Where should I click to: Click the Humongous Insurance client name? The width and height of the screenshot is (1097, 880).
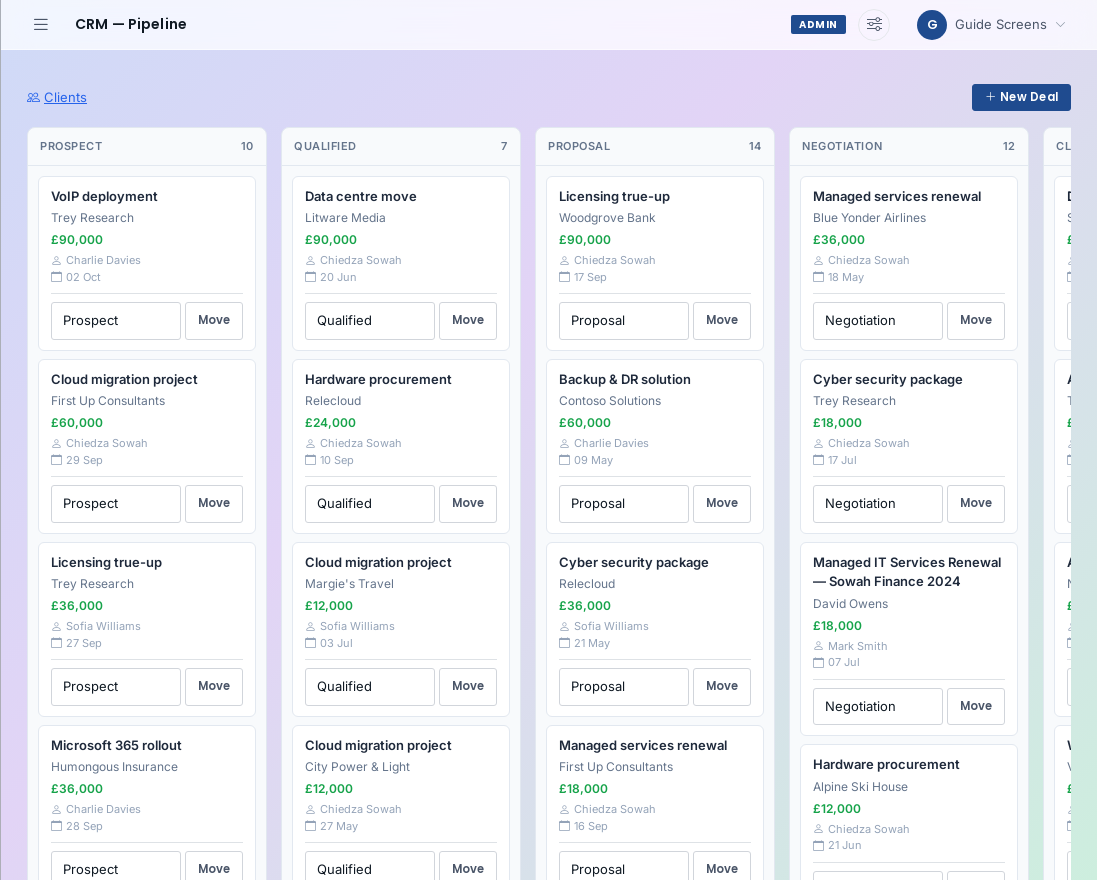[114, 767]
